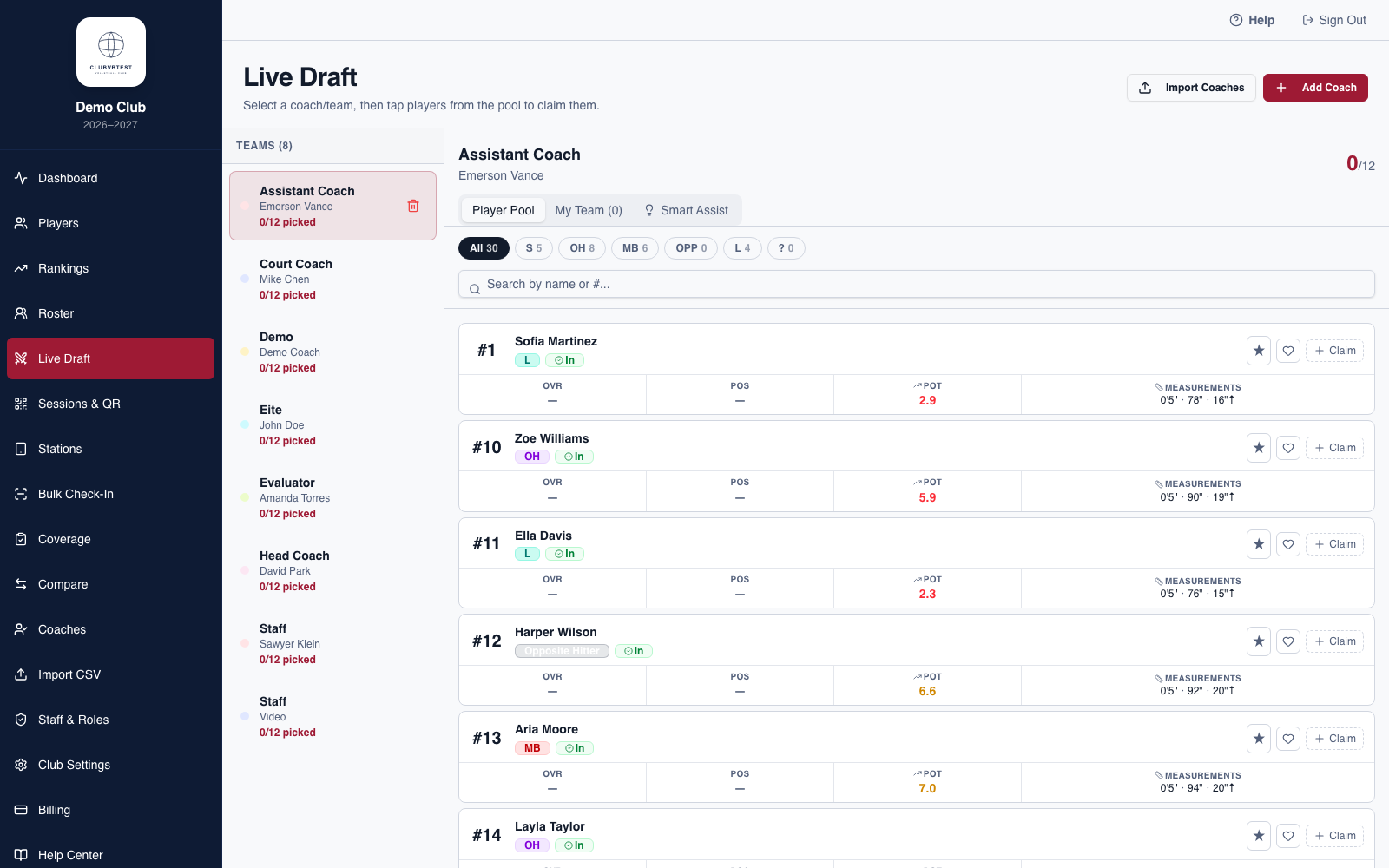Sign Out from top bar
The width and height of the screenshot is (1389, 868).
[x=1334, y=20]
